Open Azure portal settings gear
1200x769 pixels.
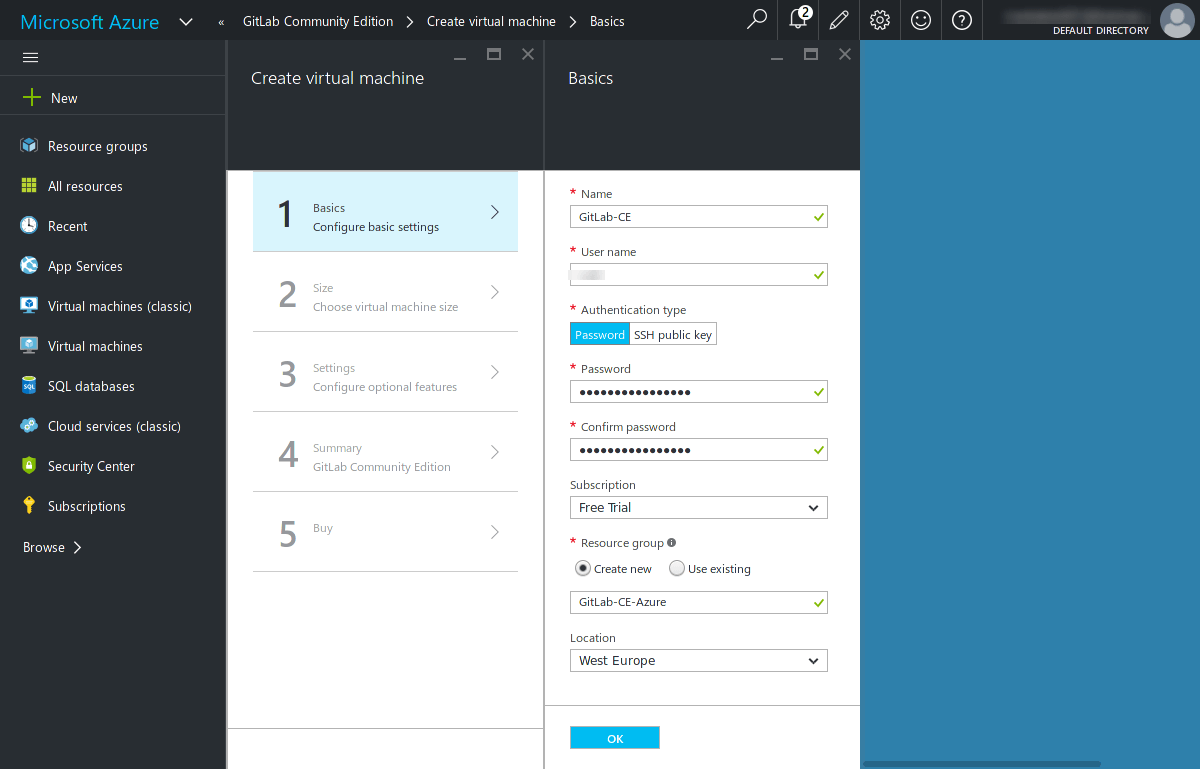click(x=879, y=20)
